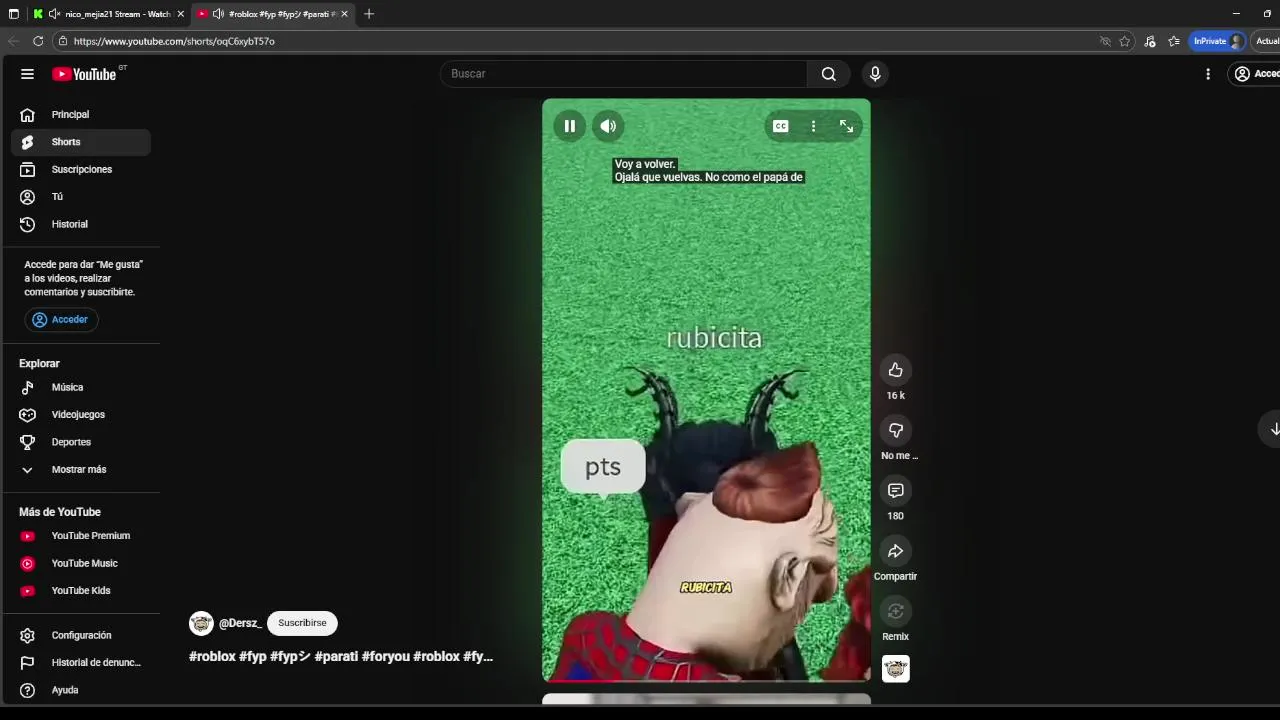Open the sound source thumbnail below Remix
1280x720 pixels.
coord(895,669)
